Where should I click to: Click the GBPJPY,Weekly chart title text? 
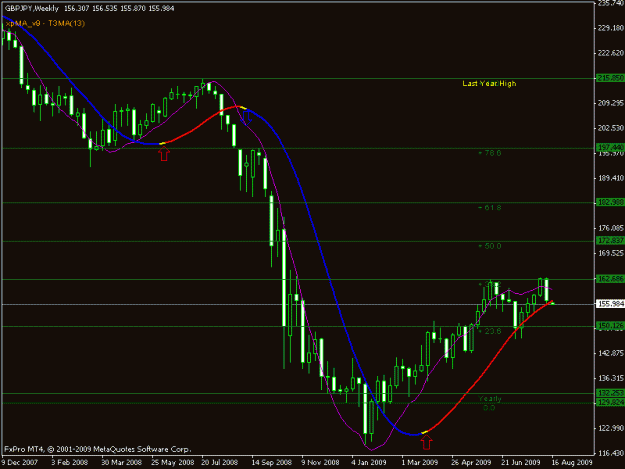[x=31, y=8]
